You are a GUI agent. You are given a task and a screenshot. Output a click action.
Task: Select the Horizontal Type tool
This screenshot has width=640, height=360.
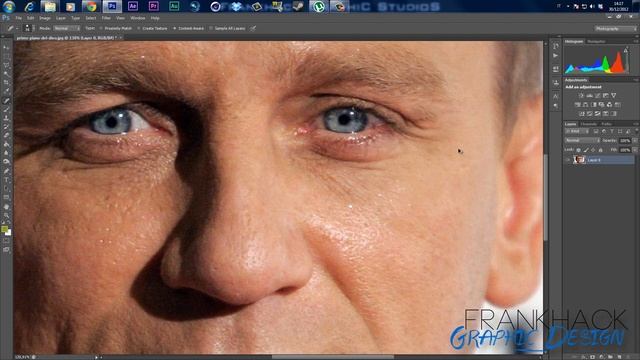click(6, 180)
